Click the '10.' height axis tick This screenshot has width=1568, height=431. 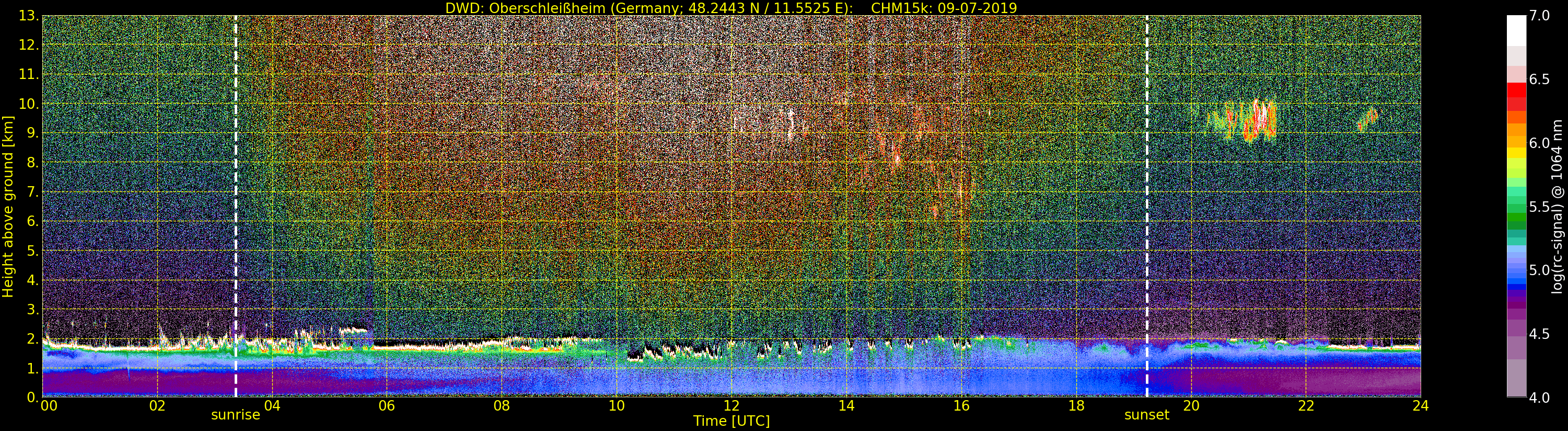tap(29, 104)
